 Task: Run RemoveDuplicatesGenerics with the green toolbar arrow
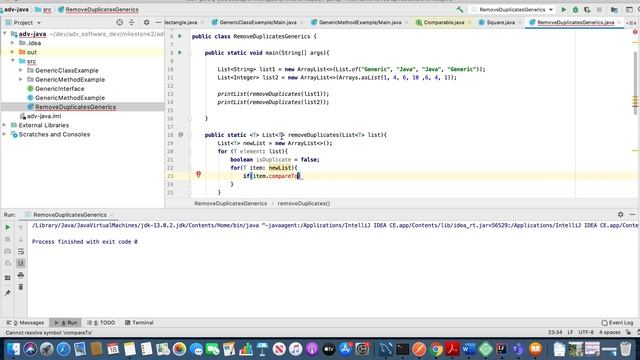(564, 9)
